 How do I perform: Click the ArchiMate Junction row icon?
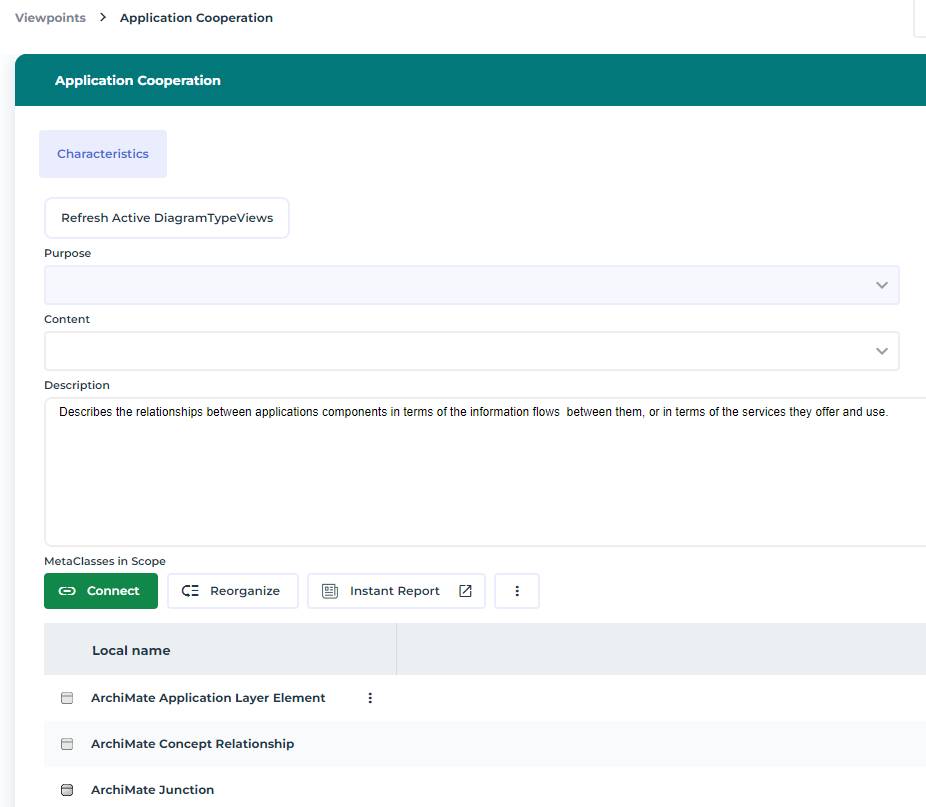pyautogui.click(x=68, y=790)
